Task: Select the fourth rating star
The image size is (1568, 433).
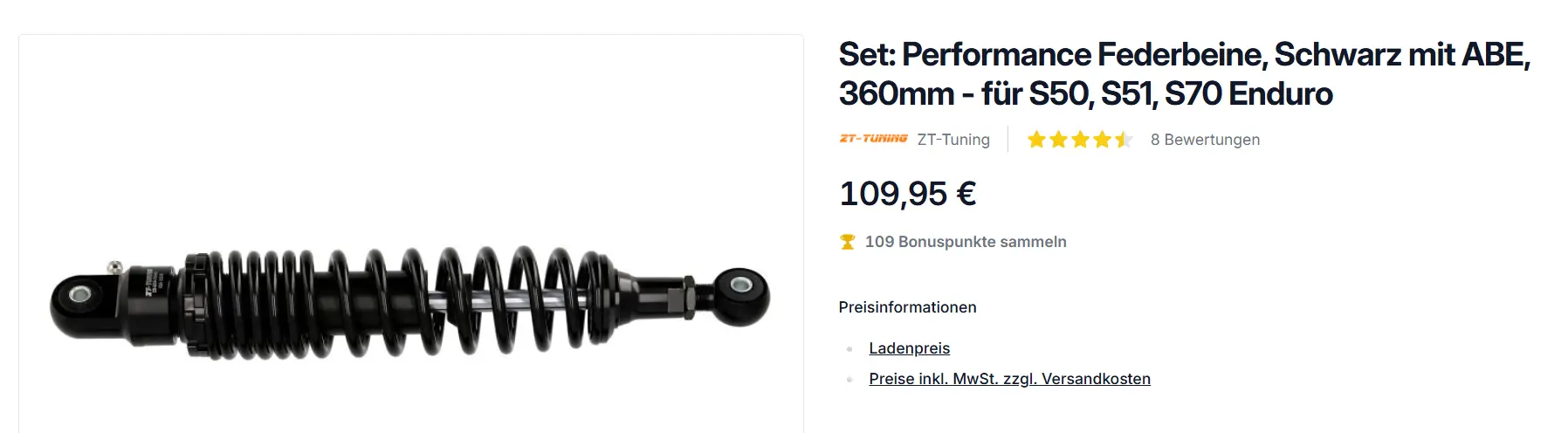Action: click(x=1102, y=140)
